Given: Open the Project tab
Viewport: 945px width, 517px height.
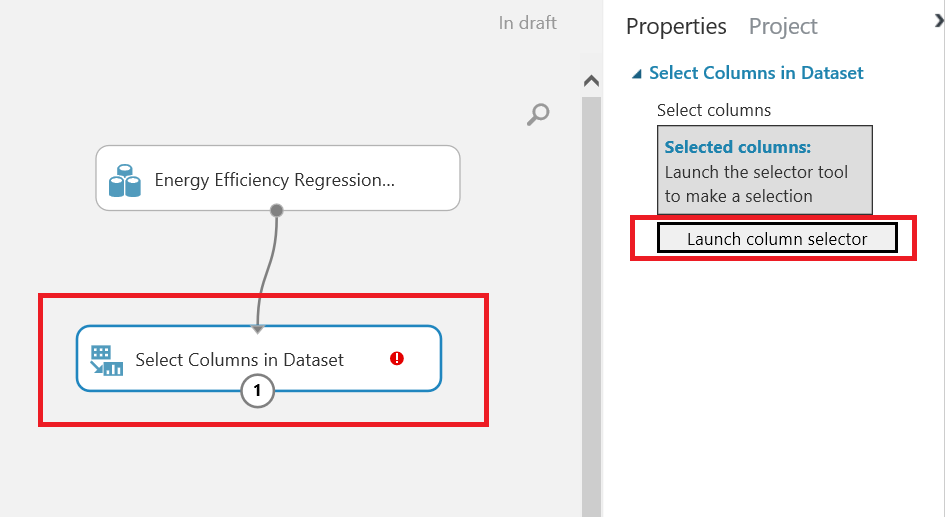Looking at the screenshot, I should click(x=783, y=27).
